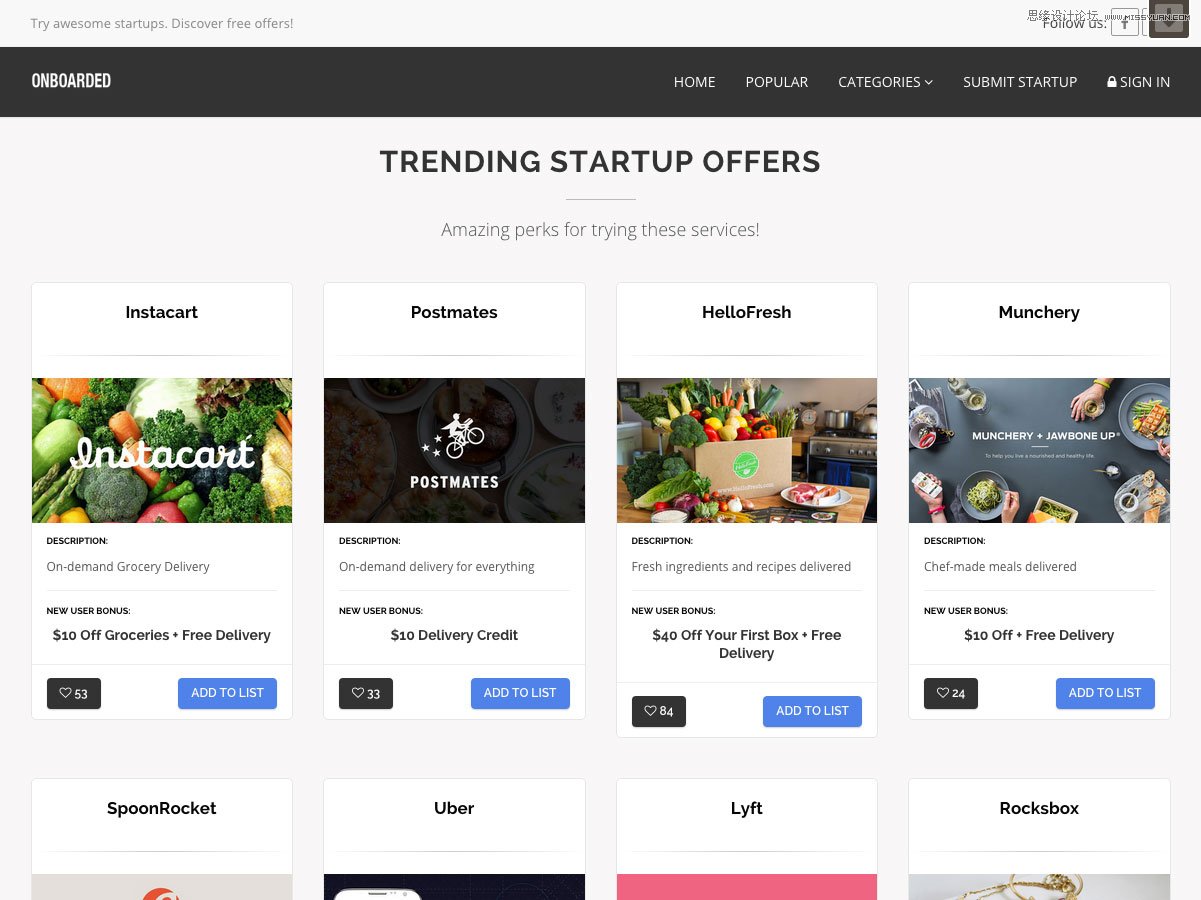Add HelloFresh to list
1201x900 pixels.
(x=812, y=711)
